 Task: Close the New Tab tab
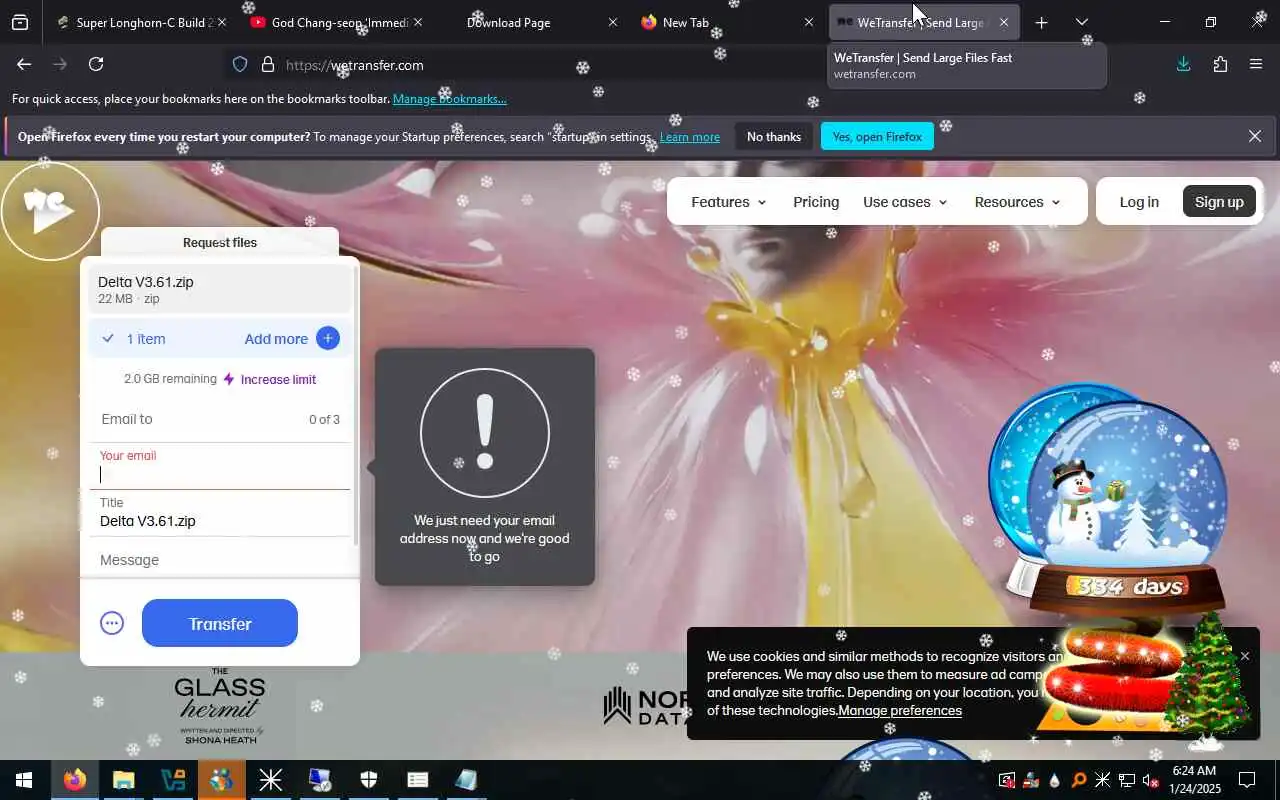click(x=808, y=22)
